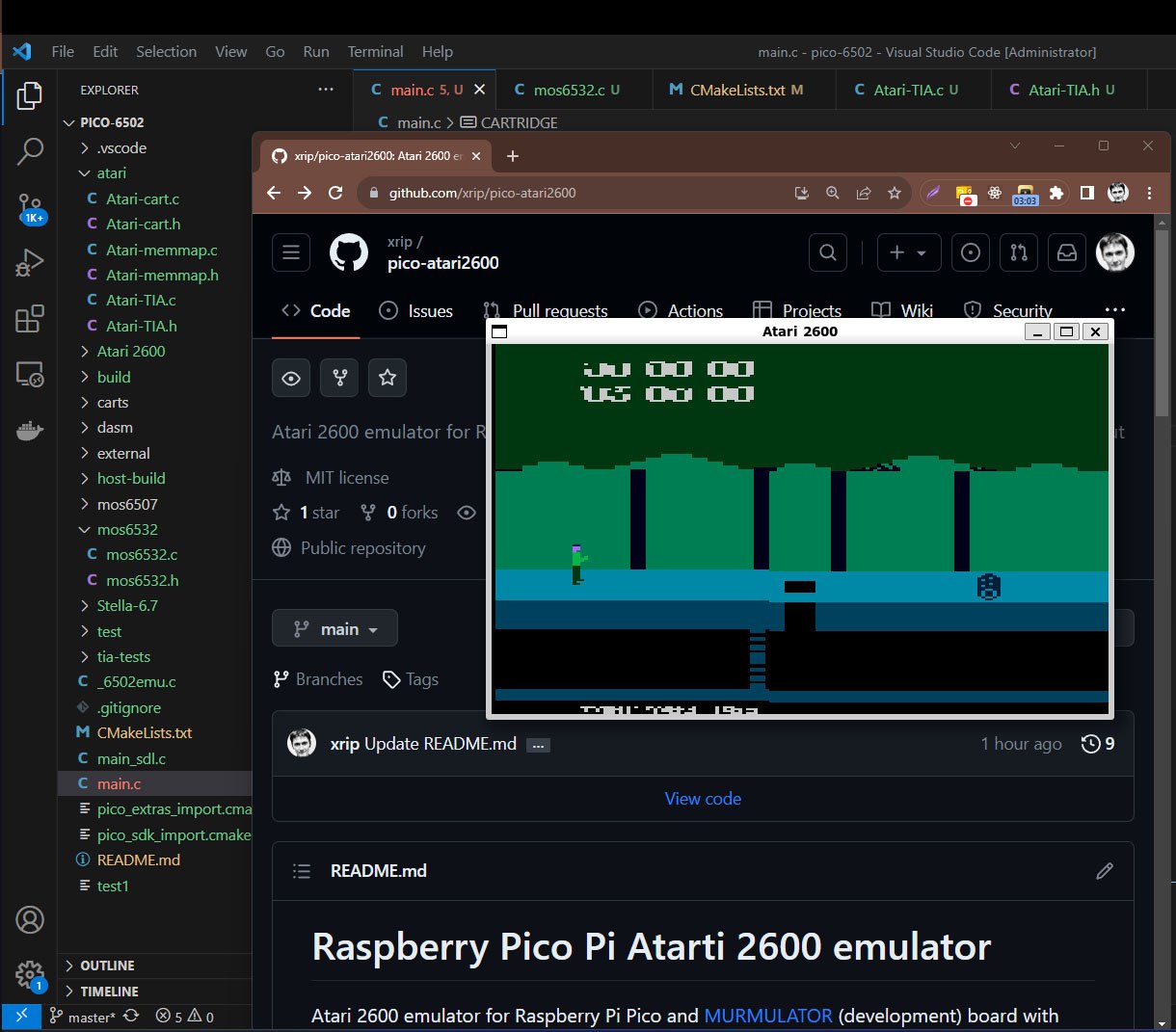
Task: Open GitHub create new plus dropdown
Action: [908, 252]
